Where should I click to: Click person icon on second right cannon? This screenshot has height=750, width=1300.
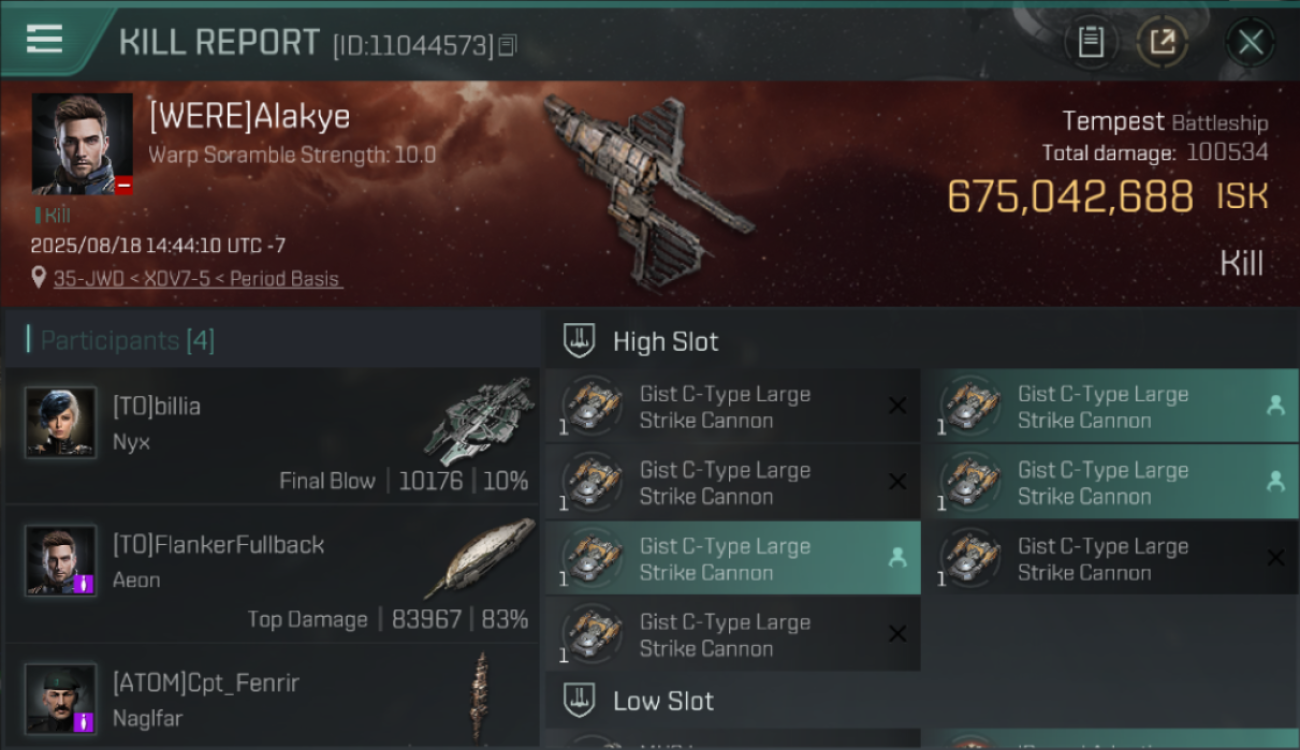(x=1275, y=482)
